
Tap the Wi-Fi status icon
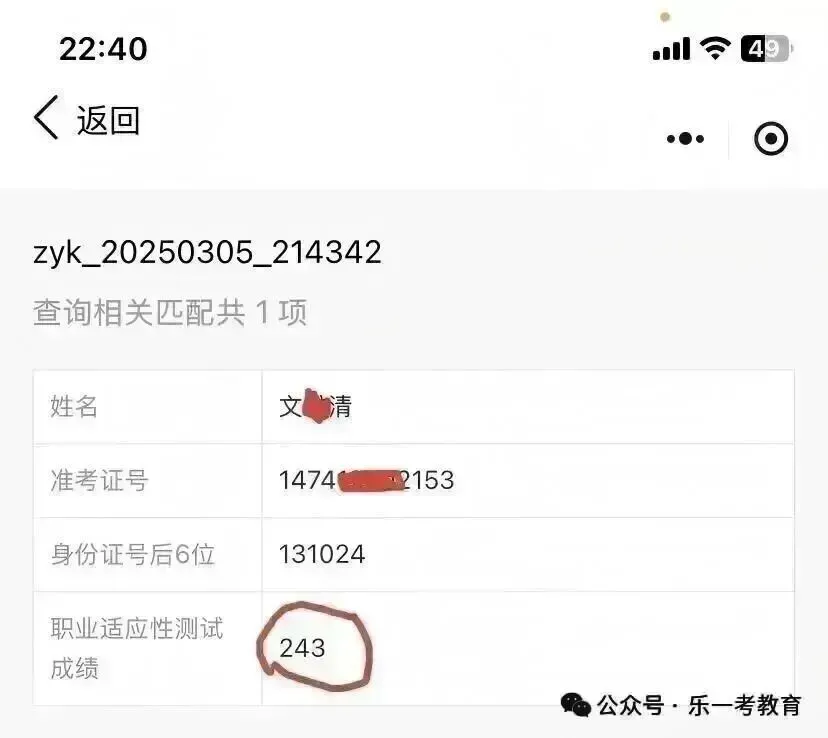click(x=714, y=49)
